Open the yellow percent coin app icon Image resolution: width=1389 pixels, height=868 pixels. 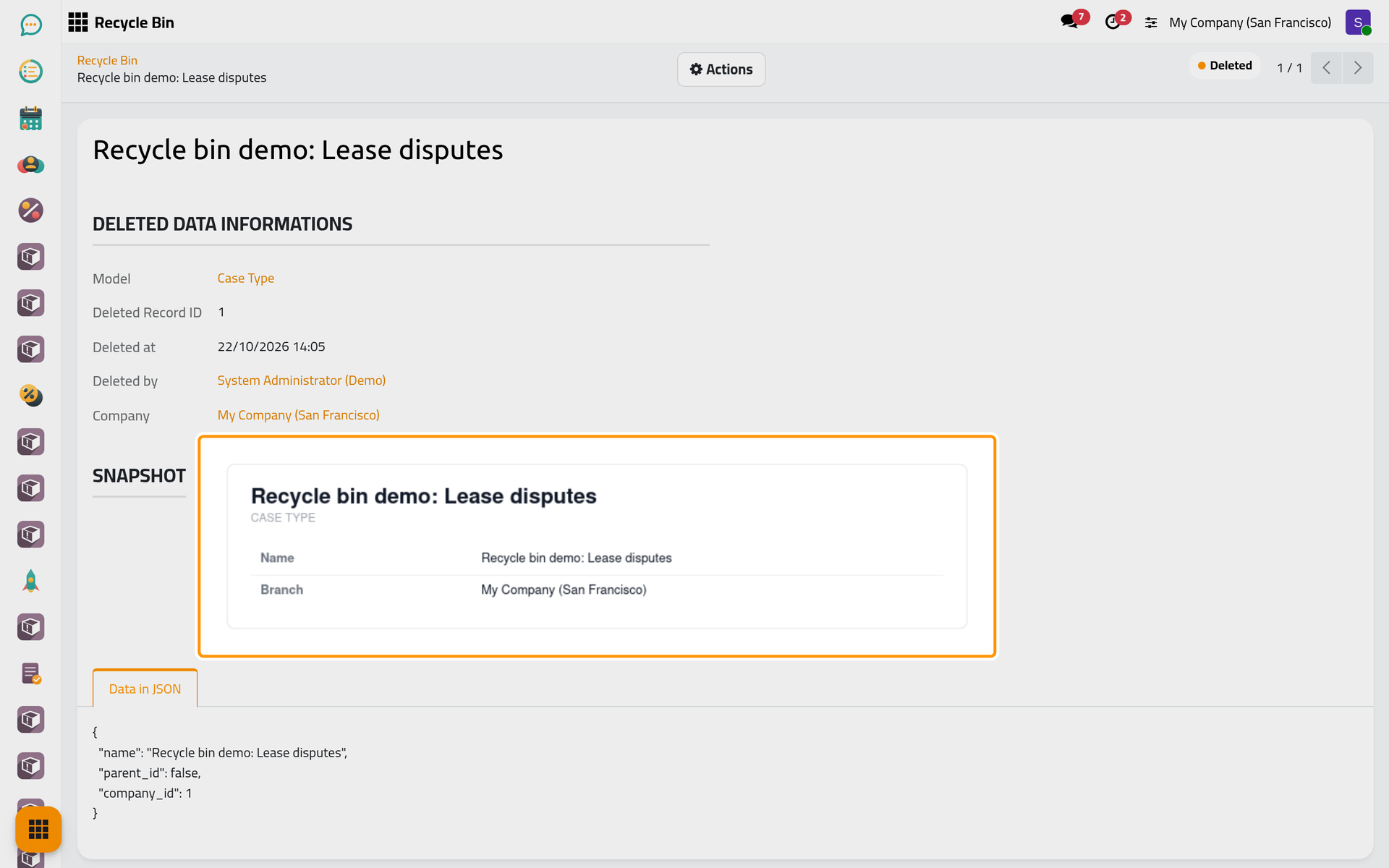coord(30,396)
